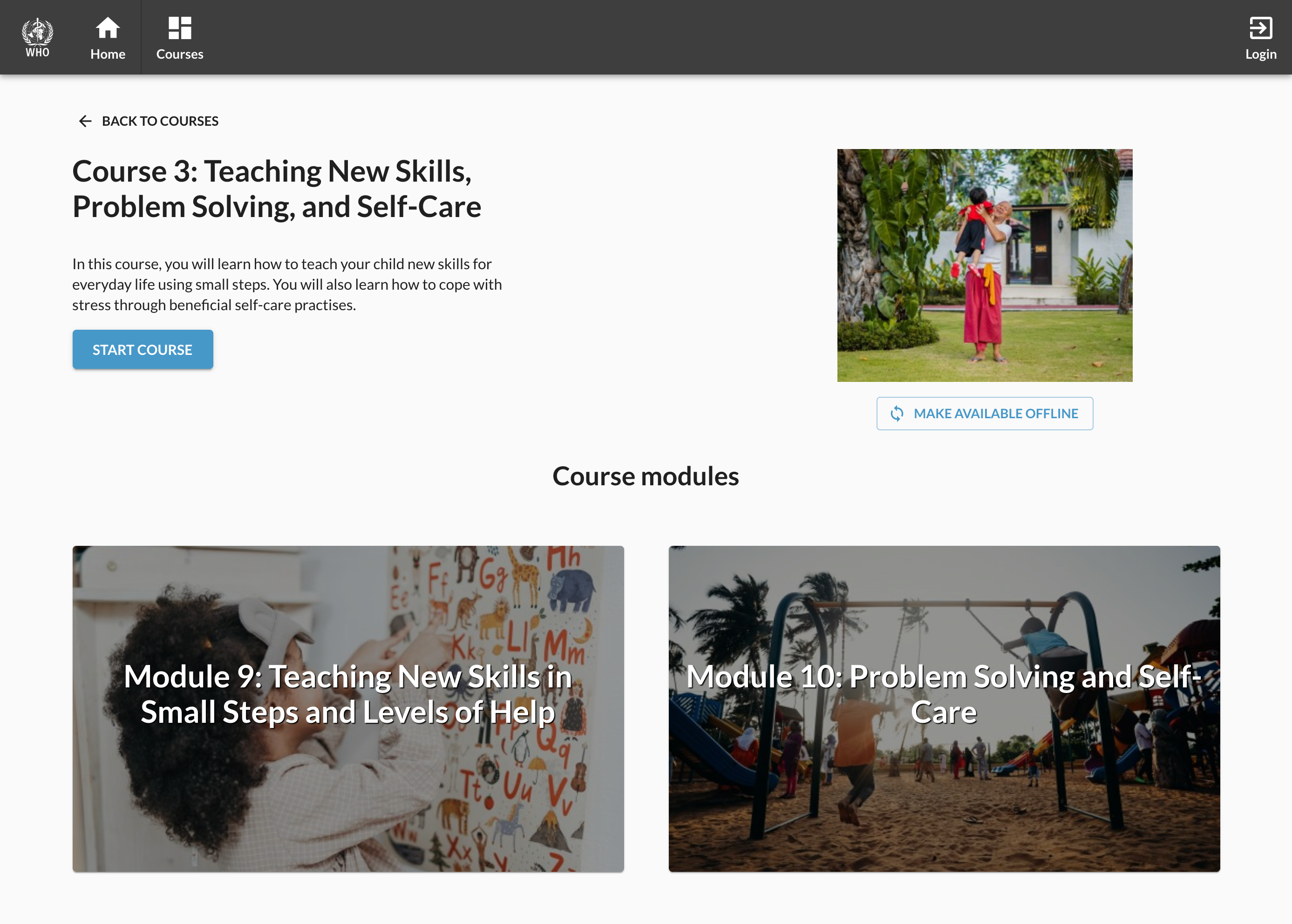Click the Module 10 title text

pyautogui.click(x=944, y=694)
